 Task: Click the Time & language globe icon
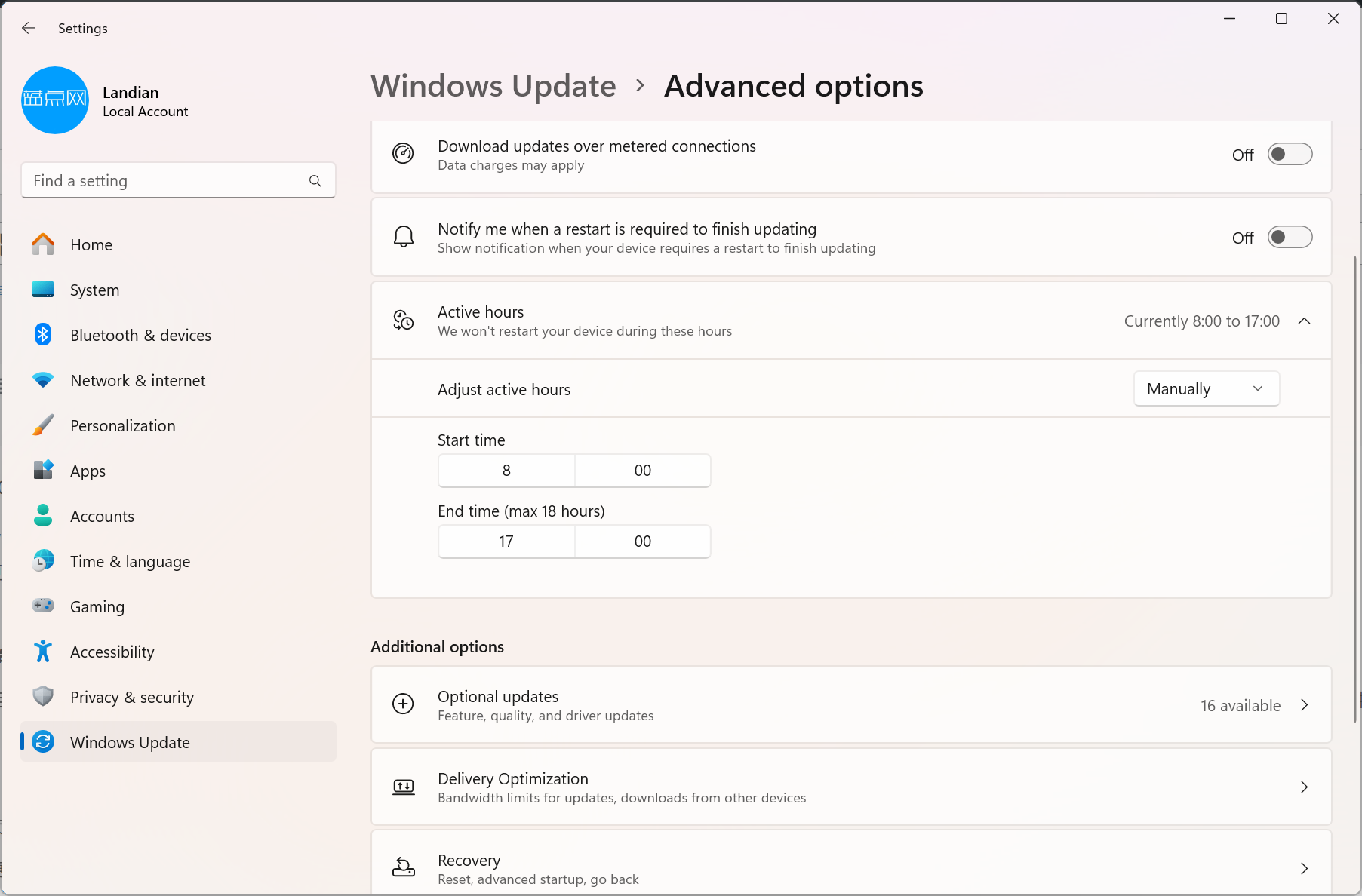pos(43,560)
